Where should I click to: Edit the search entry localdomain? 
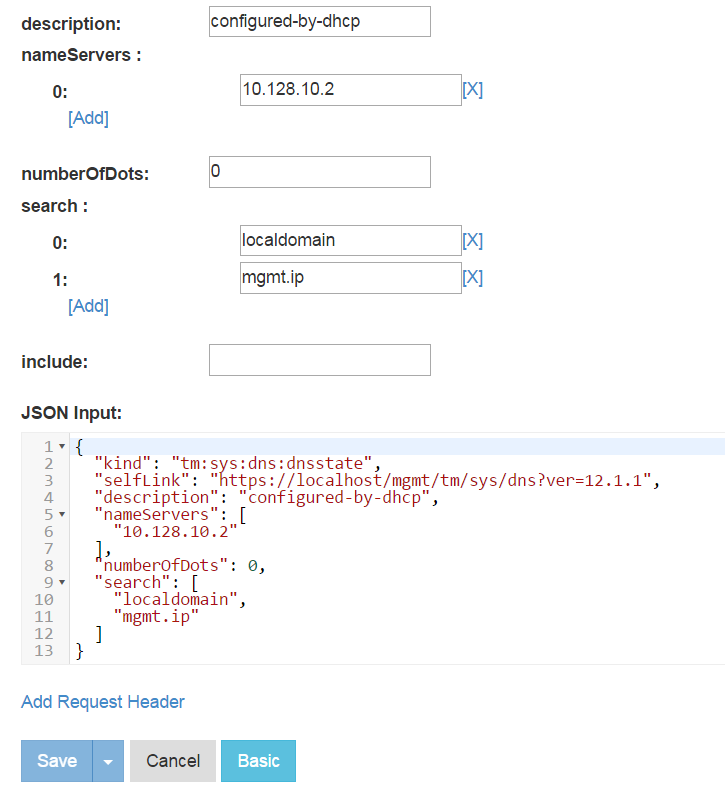(x=350, y=240)
